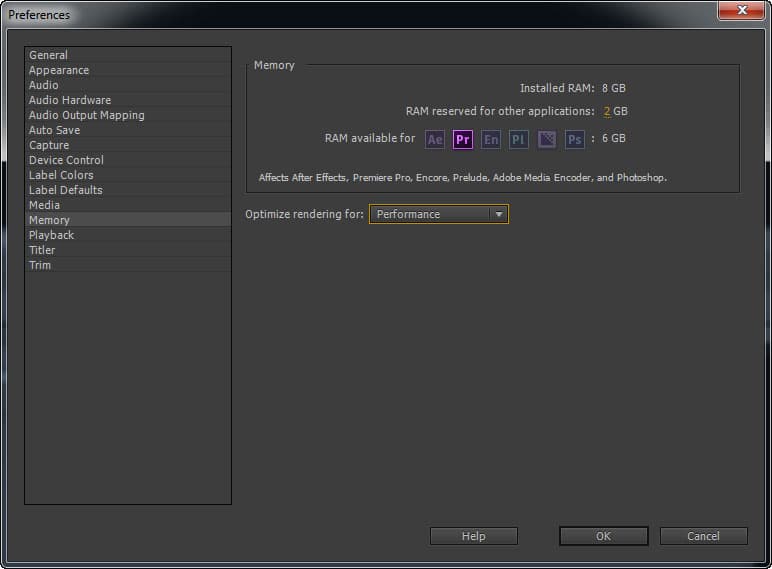Viewport: 772px width, 569px height.
Task: Click the Help button
Action: (x=474, y=536)
